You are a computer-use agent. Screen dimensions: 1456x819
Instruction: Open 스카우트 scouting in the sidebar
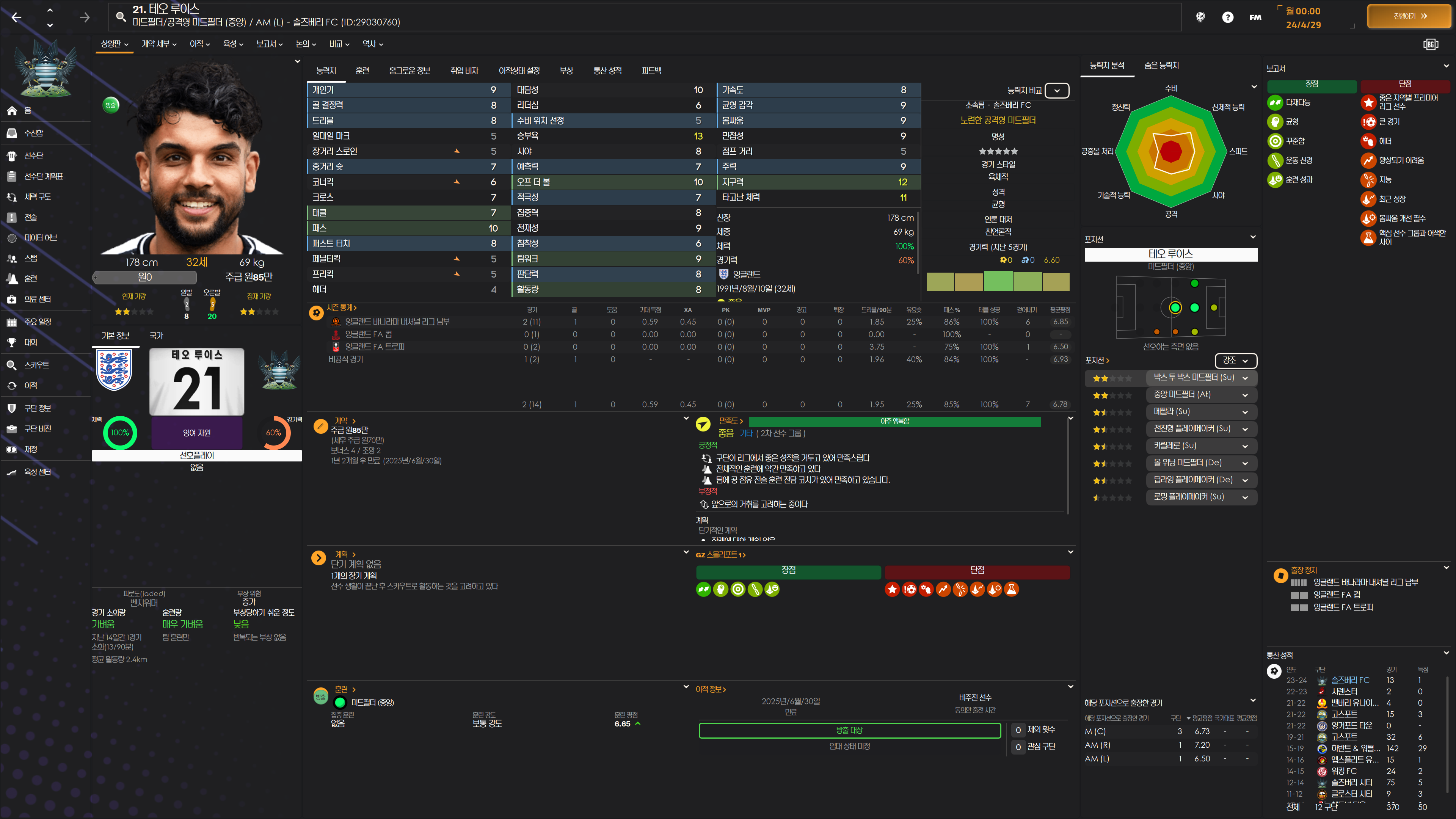point(36,365)
